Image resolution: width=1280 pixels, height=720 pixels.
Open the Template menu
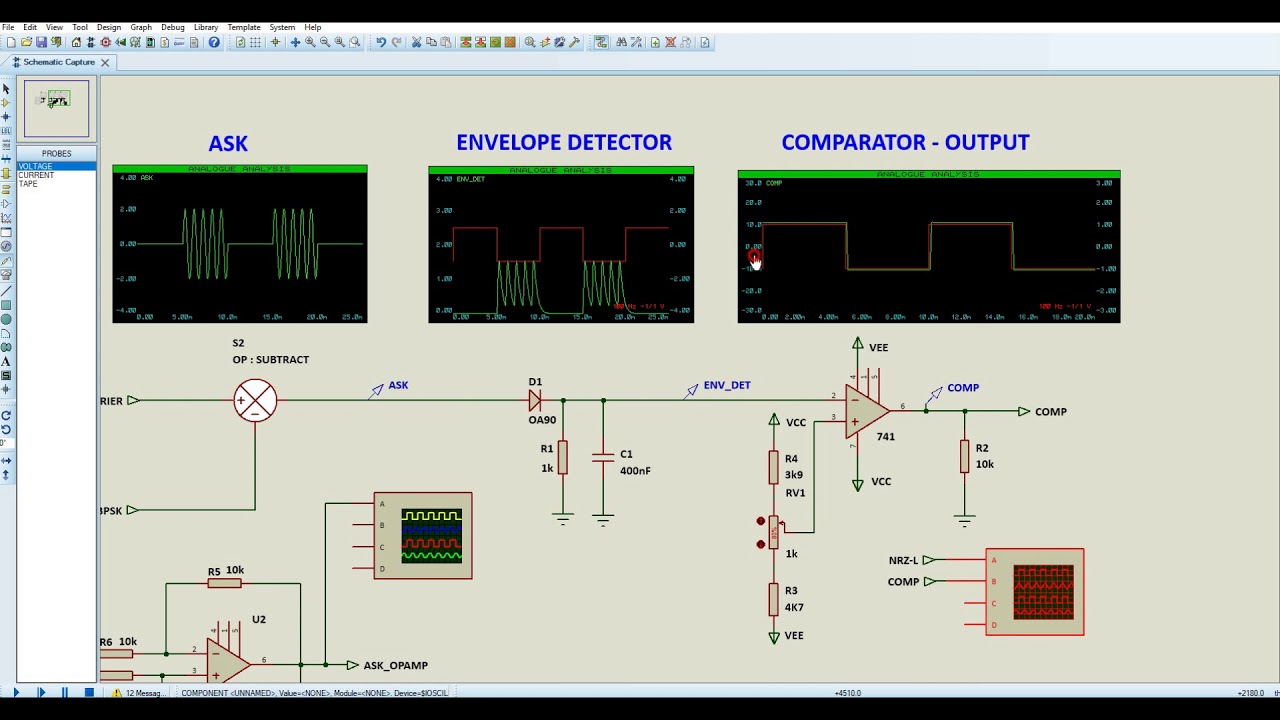(x=244, y=27)
